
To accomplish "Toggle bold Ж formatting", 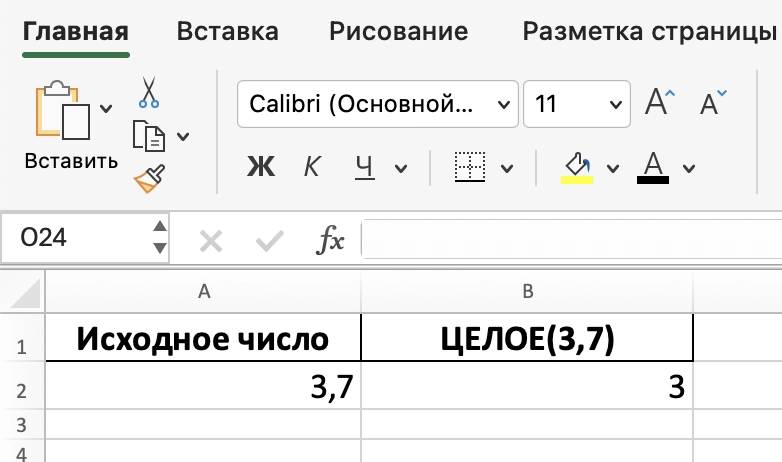I will [x=261, y=166].
